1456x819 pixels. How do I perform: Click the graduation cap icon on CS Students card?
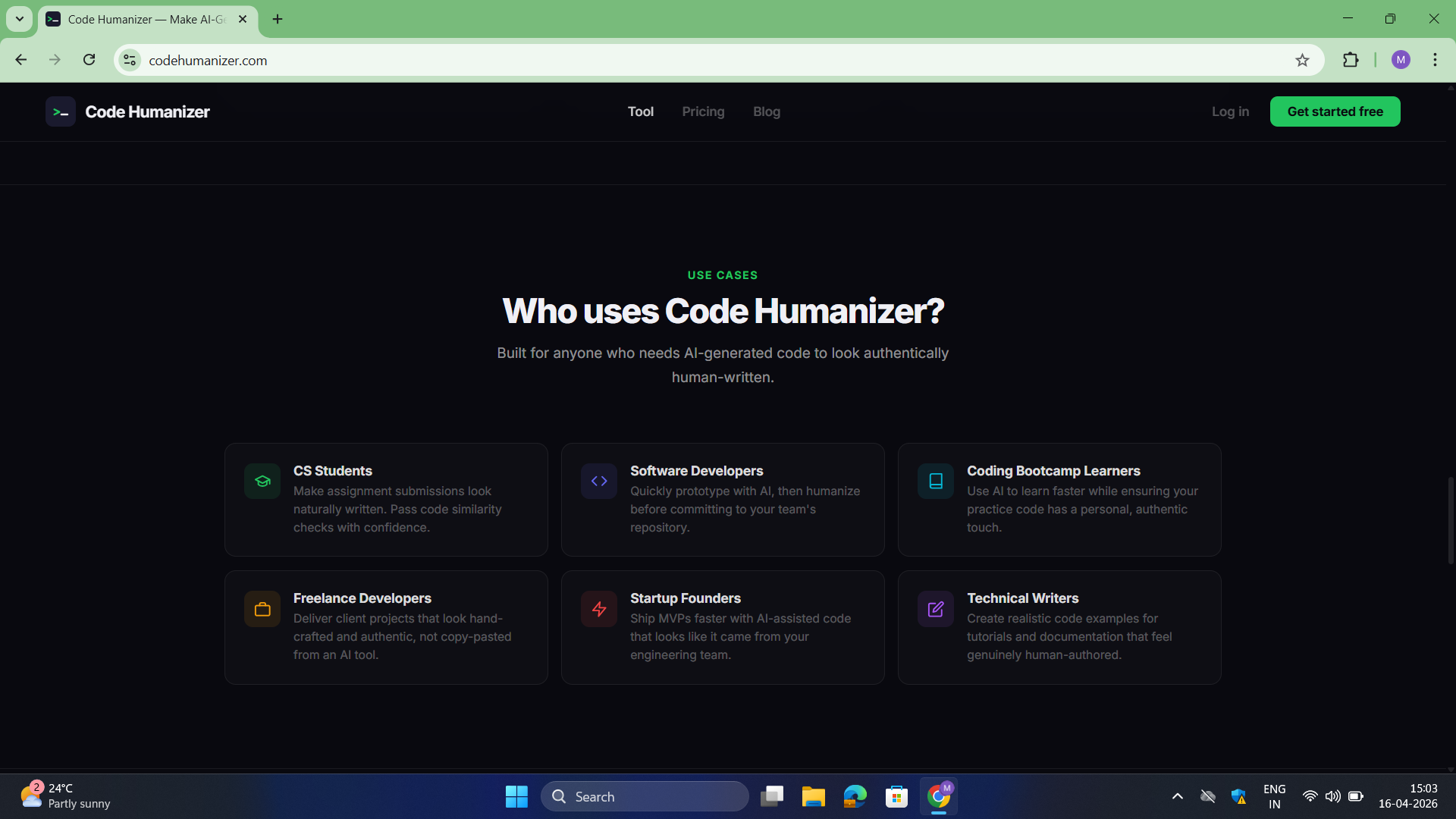(x=262, y=481)
